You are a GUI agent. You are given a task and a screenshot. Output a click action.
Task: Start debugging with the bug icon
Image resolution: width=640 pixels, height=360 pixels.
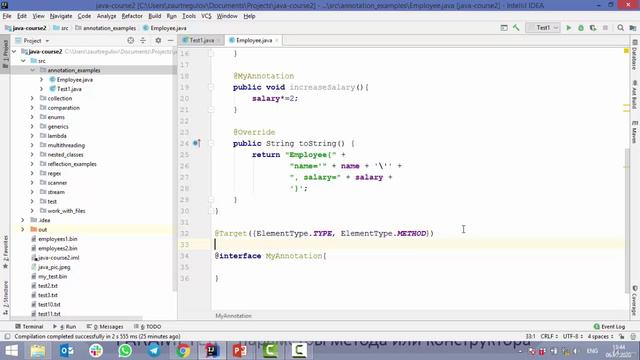pyautogui.click(x=581, y=28)
